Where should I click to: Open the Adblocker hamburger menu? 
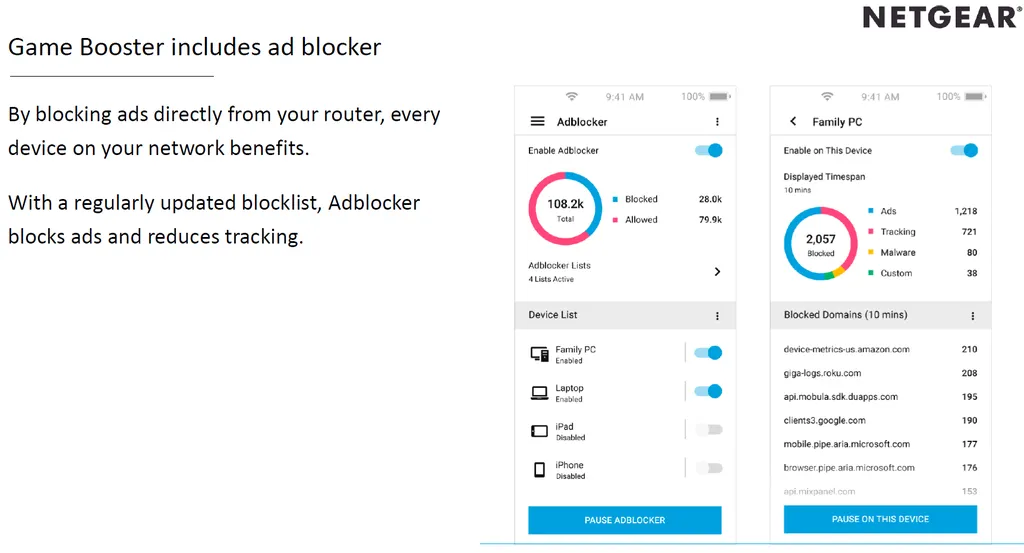coord(537,121)
